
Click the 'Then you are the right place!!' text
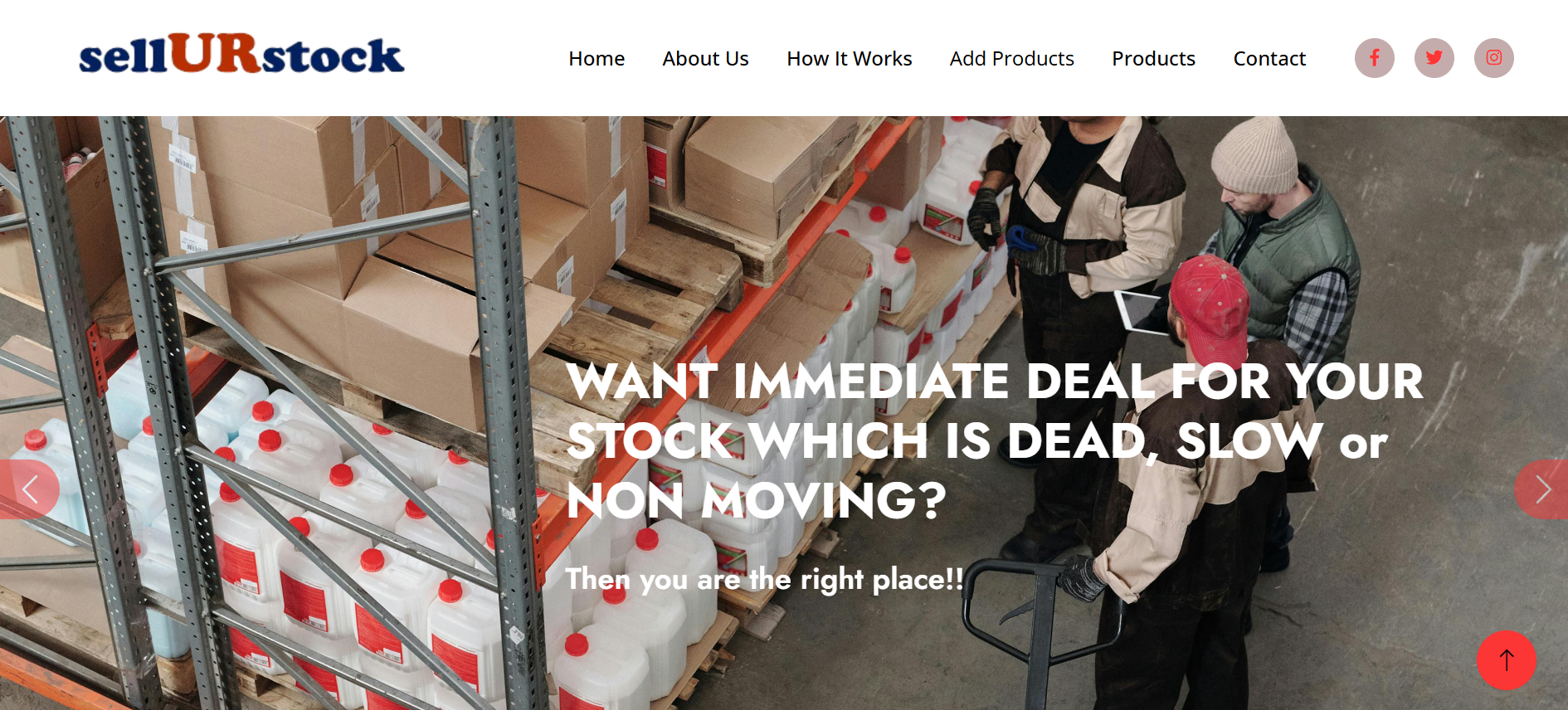(764, 579)
